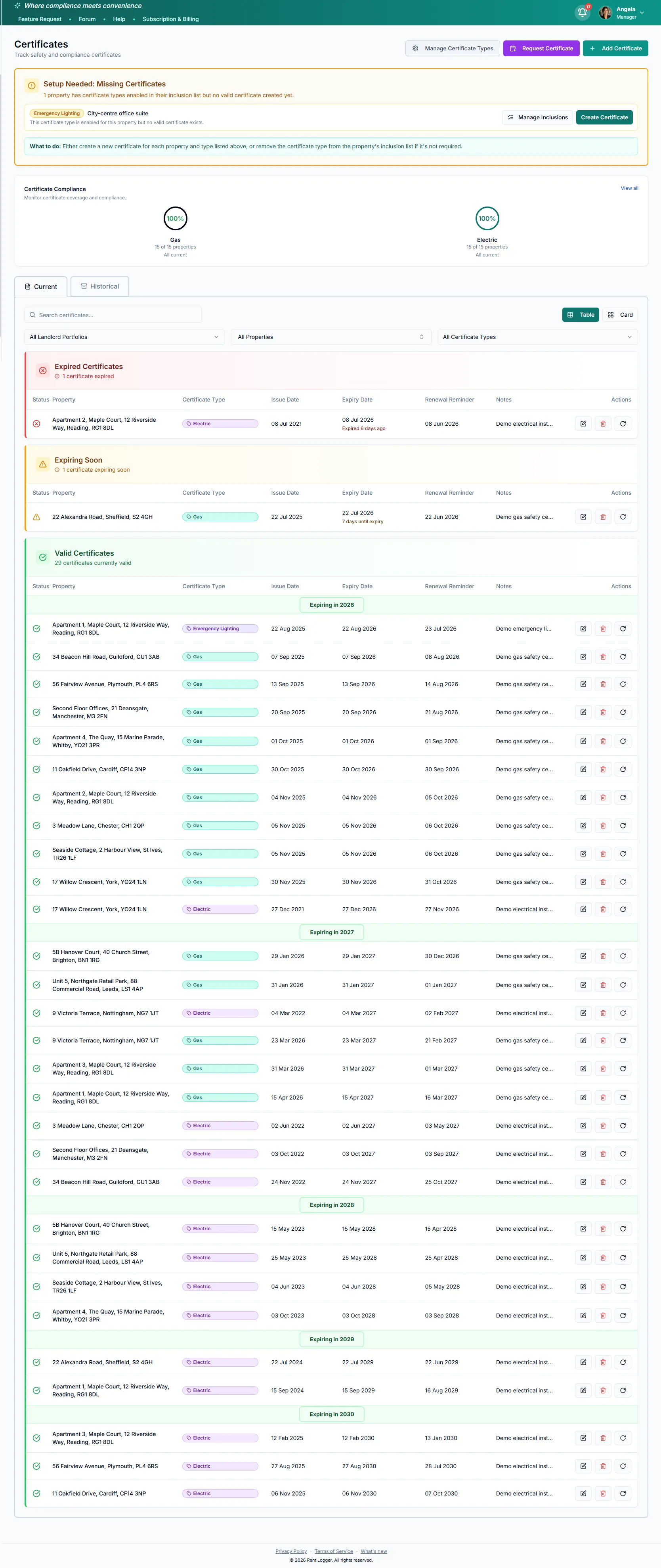Screen dimensions: 661x1568
Task: Open the All Properties dropdown
Action: click(x=331, y=337)
